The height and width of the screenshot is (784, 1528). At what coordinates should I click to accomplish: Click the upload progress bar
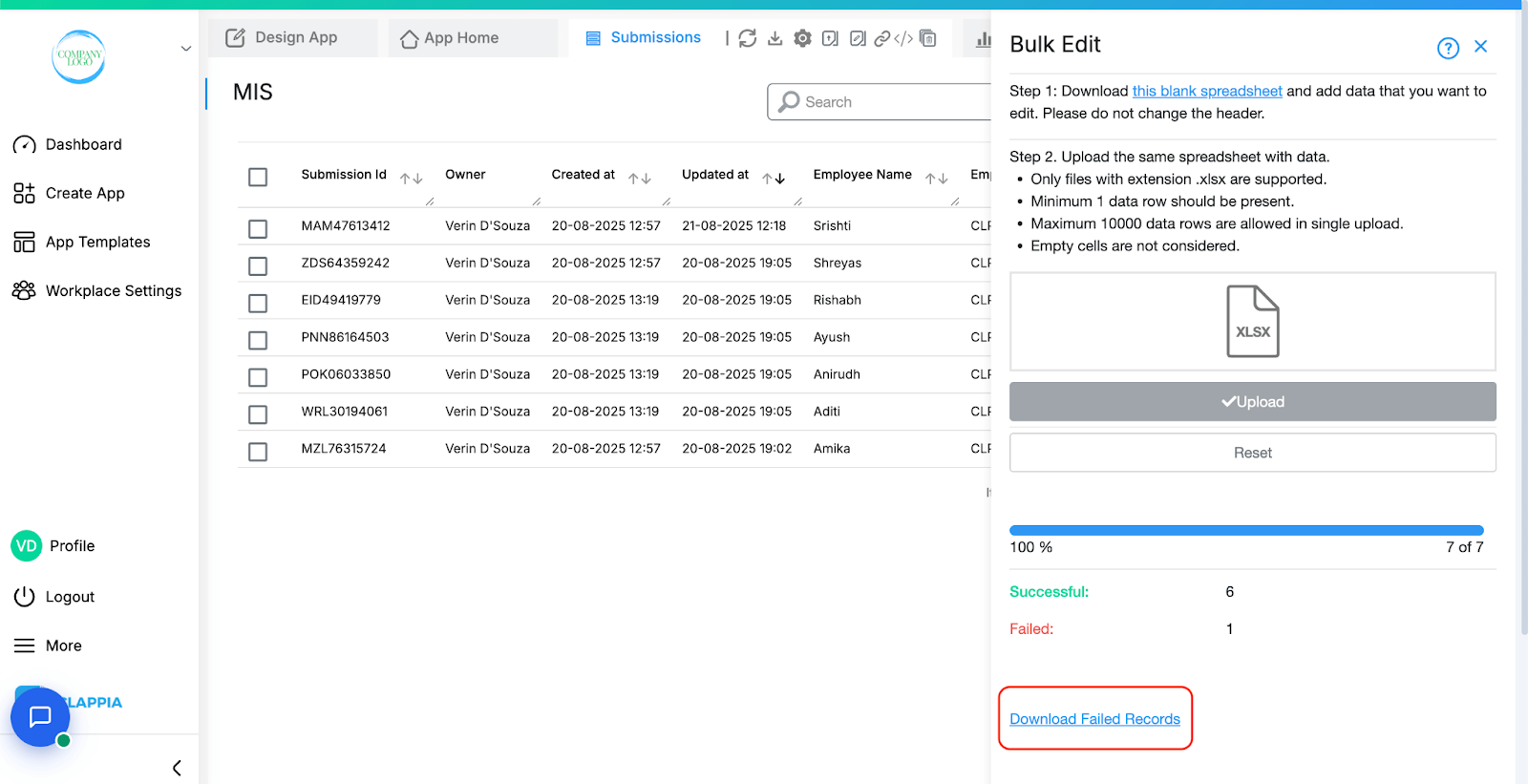[1246, 530]
